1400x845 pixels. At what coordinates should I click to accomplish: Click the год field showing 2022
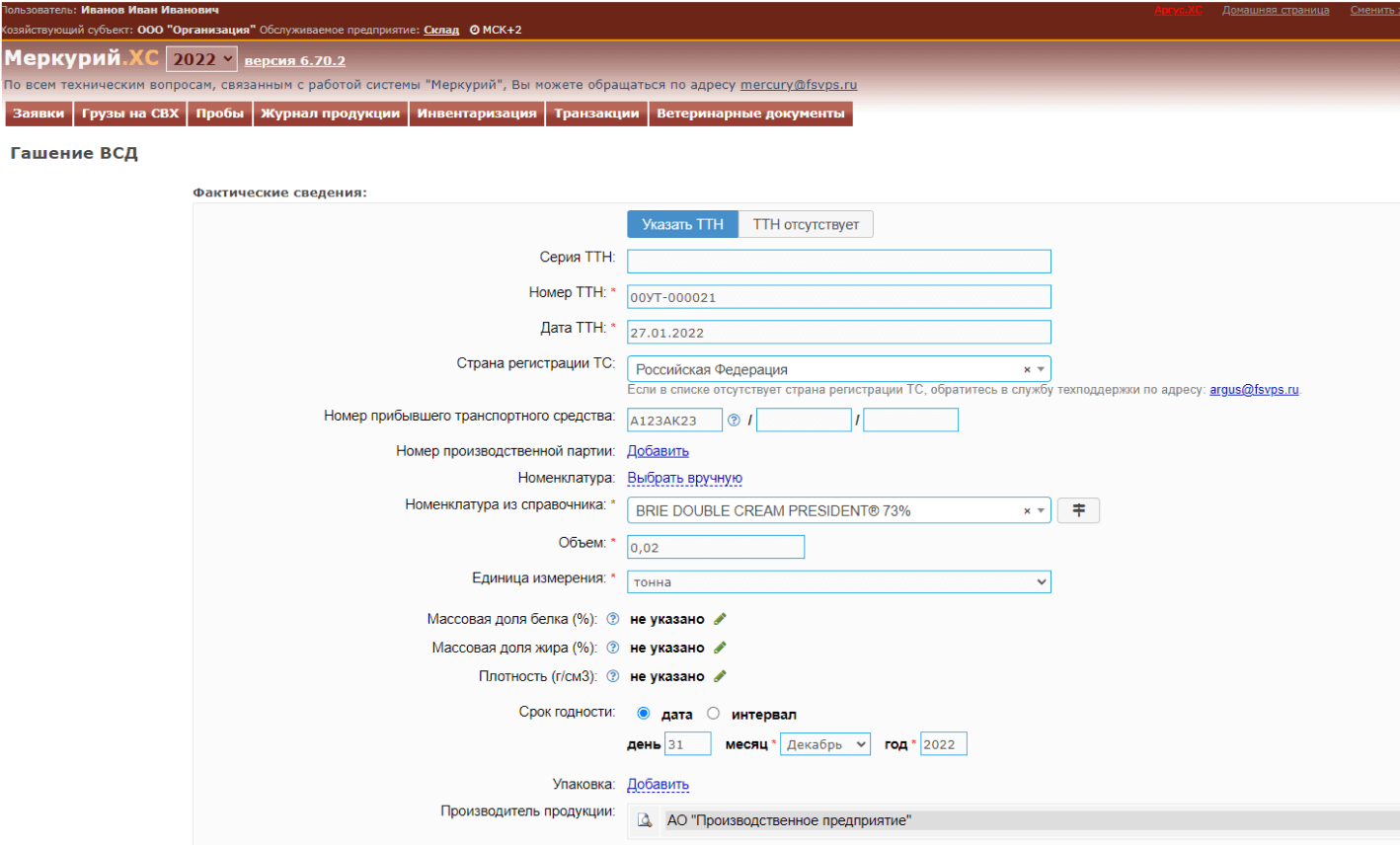coord(943,744)
